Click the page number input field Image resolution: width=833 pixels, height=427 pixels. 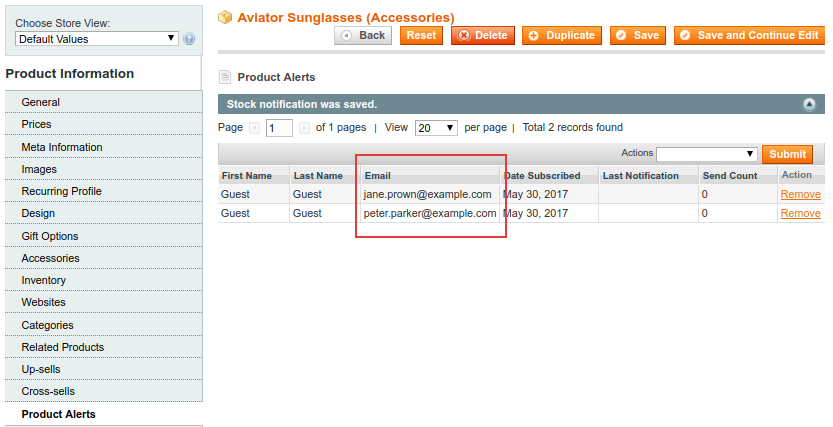point(279,128)
